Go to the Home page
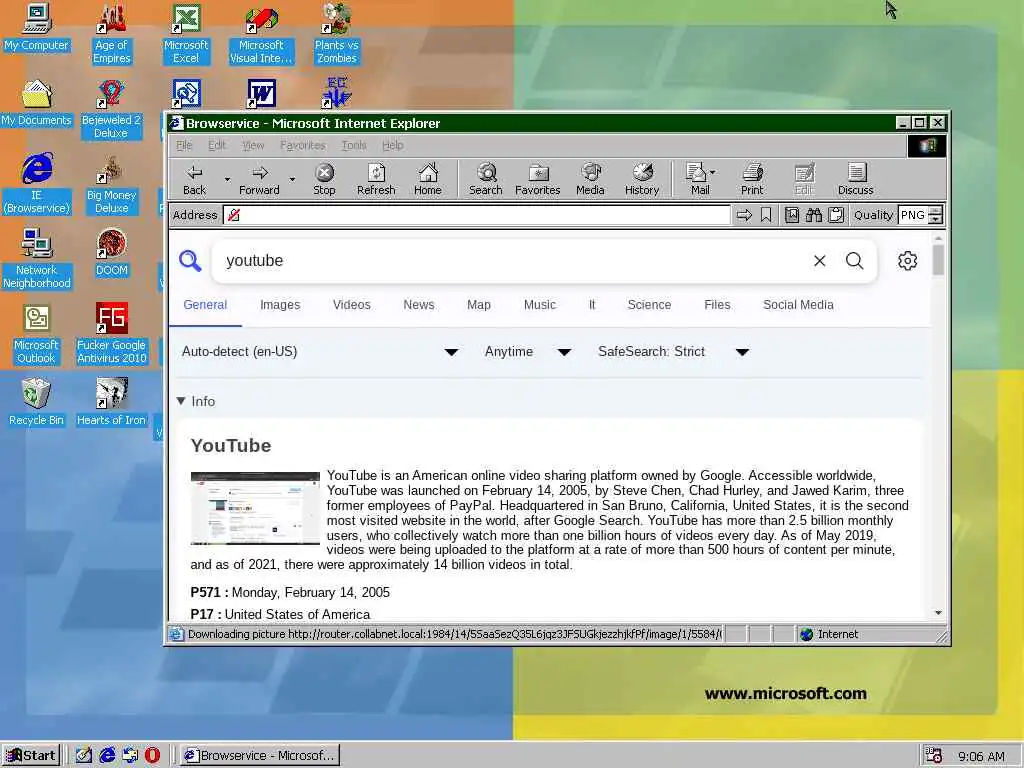Image resolution: width=1024 pixels, height=768 pixels. coord(428,180)
